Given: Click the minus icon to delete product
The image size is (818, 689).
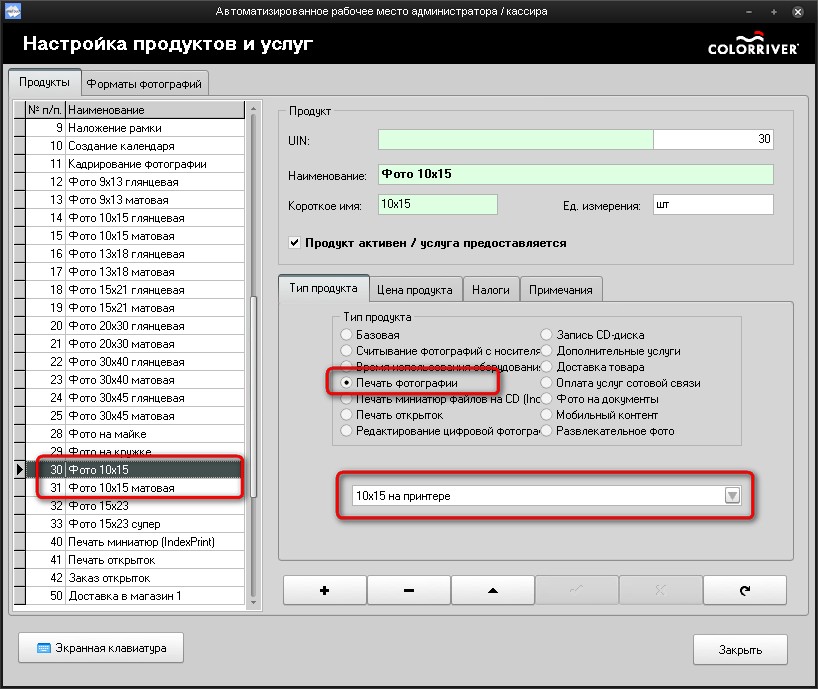Looking at the screenshot, I should pyautogui.click(x=409, y=590).
